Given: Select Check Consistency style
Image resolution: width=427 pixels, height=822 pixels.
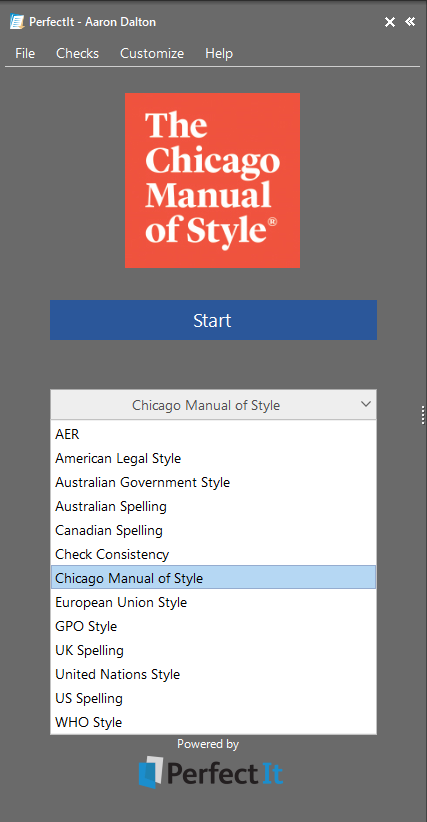Looking at the screenshot, I should tap(213, 554).
